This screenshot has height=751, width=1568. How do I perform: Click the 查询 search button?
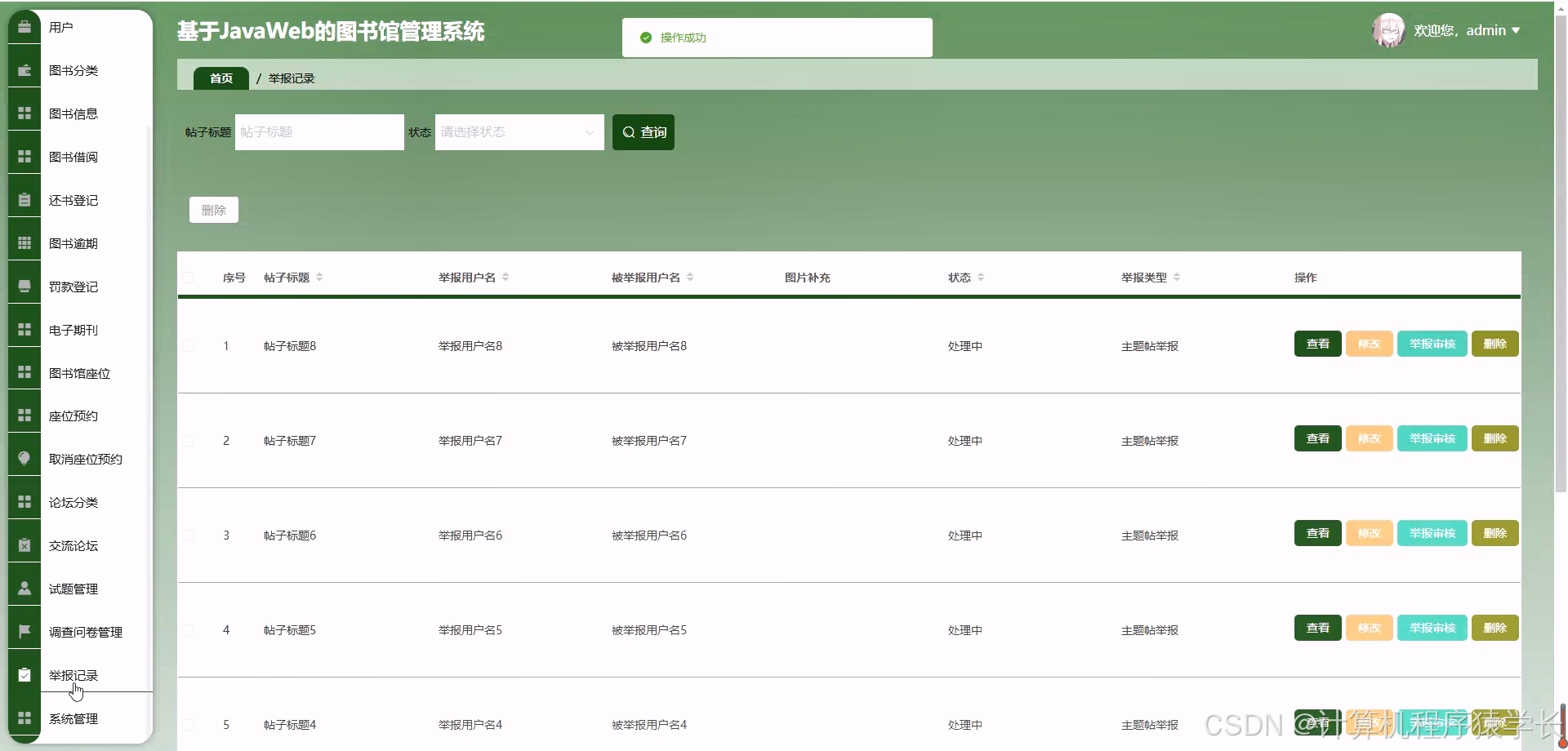(x=644, y=132)
